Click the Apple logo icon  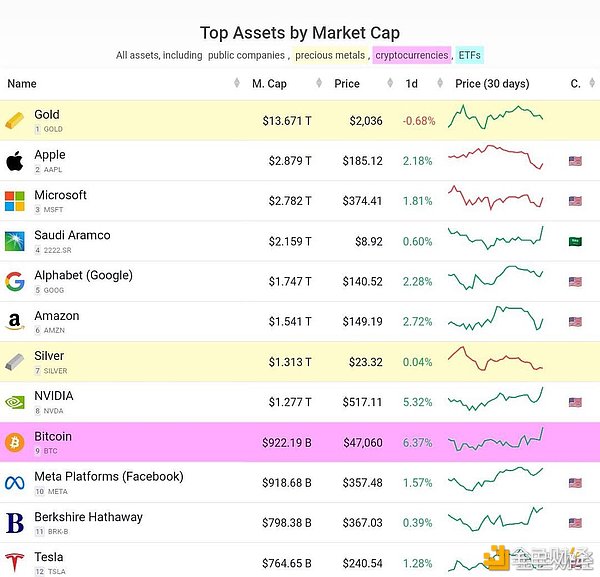[x=15, y=161]
